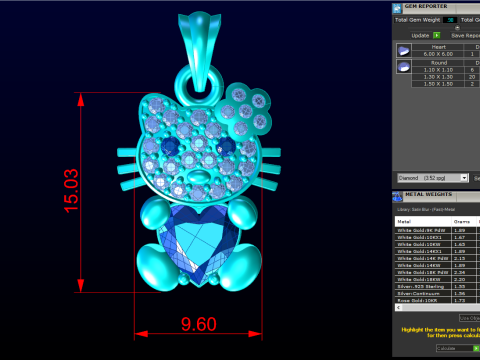Click the 1.50 X 1.50 gem size cell

pos(438,84)
